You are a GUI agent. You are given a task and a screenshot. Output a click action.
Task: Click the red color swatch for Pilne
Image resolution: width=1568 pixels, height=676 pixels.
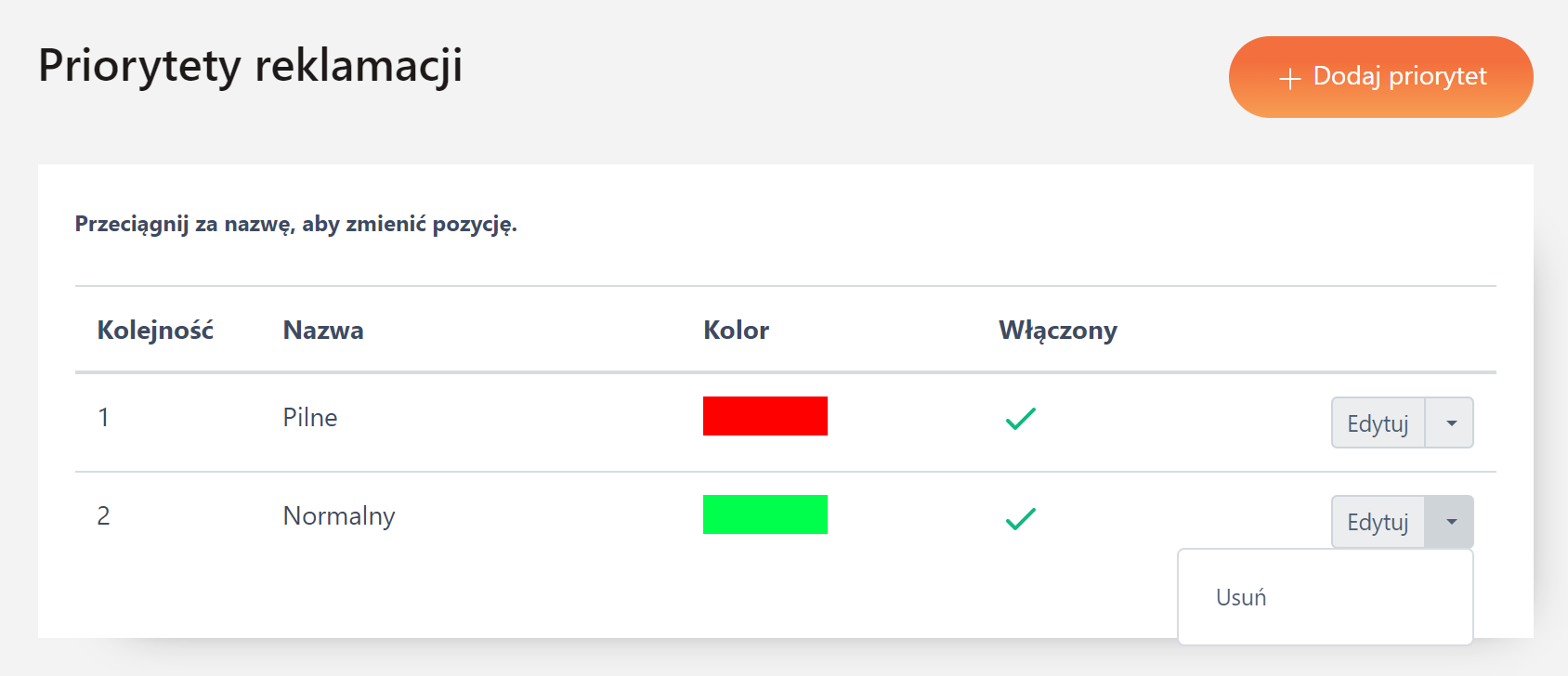pos(764,416)
